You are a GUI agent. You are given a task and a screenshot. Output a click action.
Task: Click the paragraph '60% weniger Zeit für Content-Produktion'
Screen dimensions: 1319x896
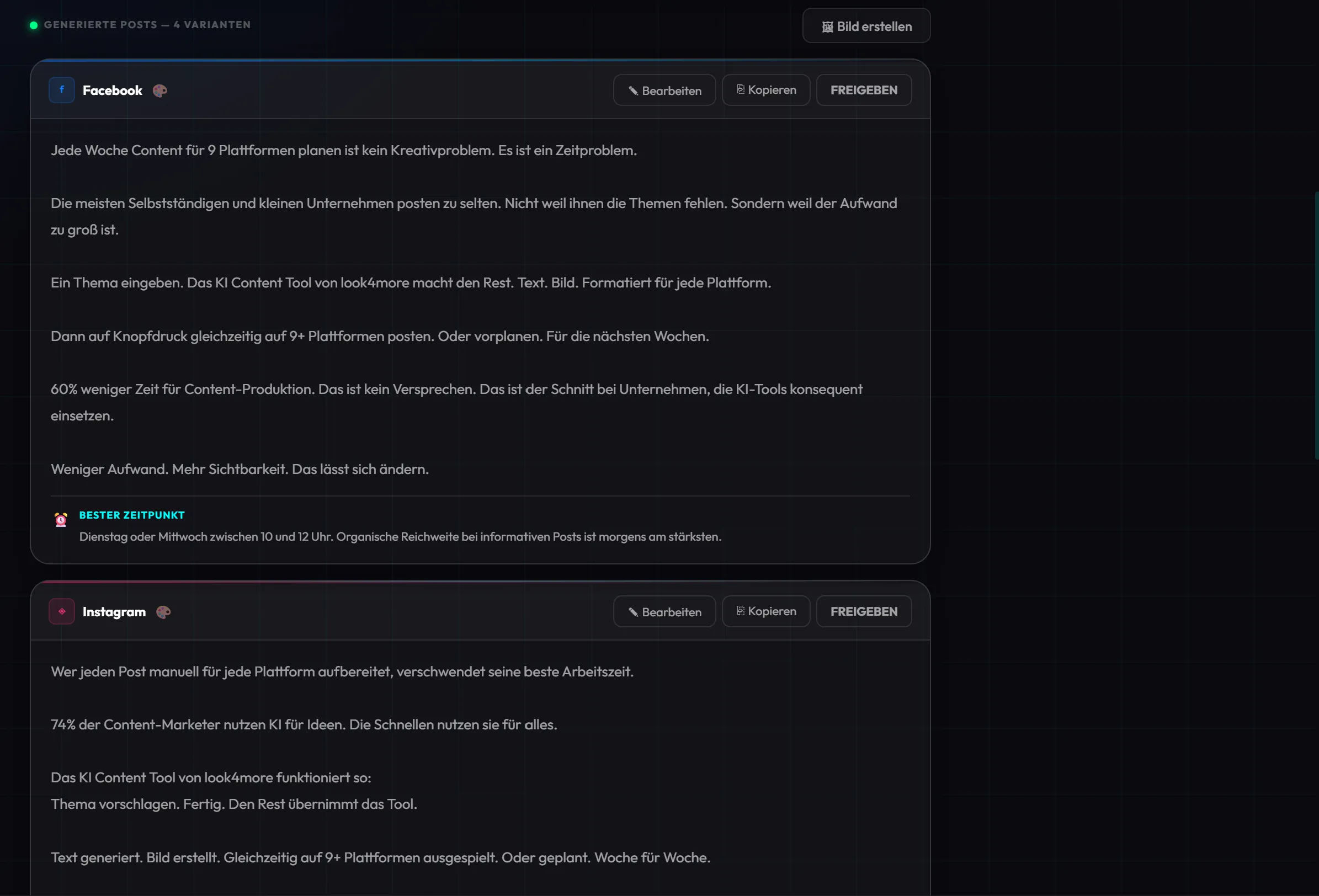tap(456, 402)
